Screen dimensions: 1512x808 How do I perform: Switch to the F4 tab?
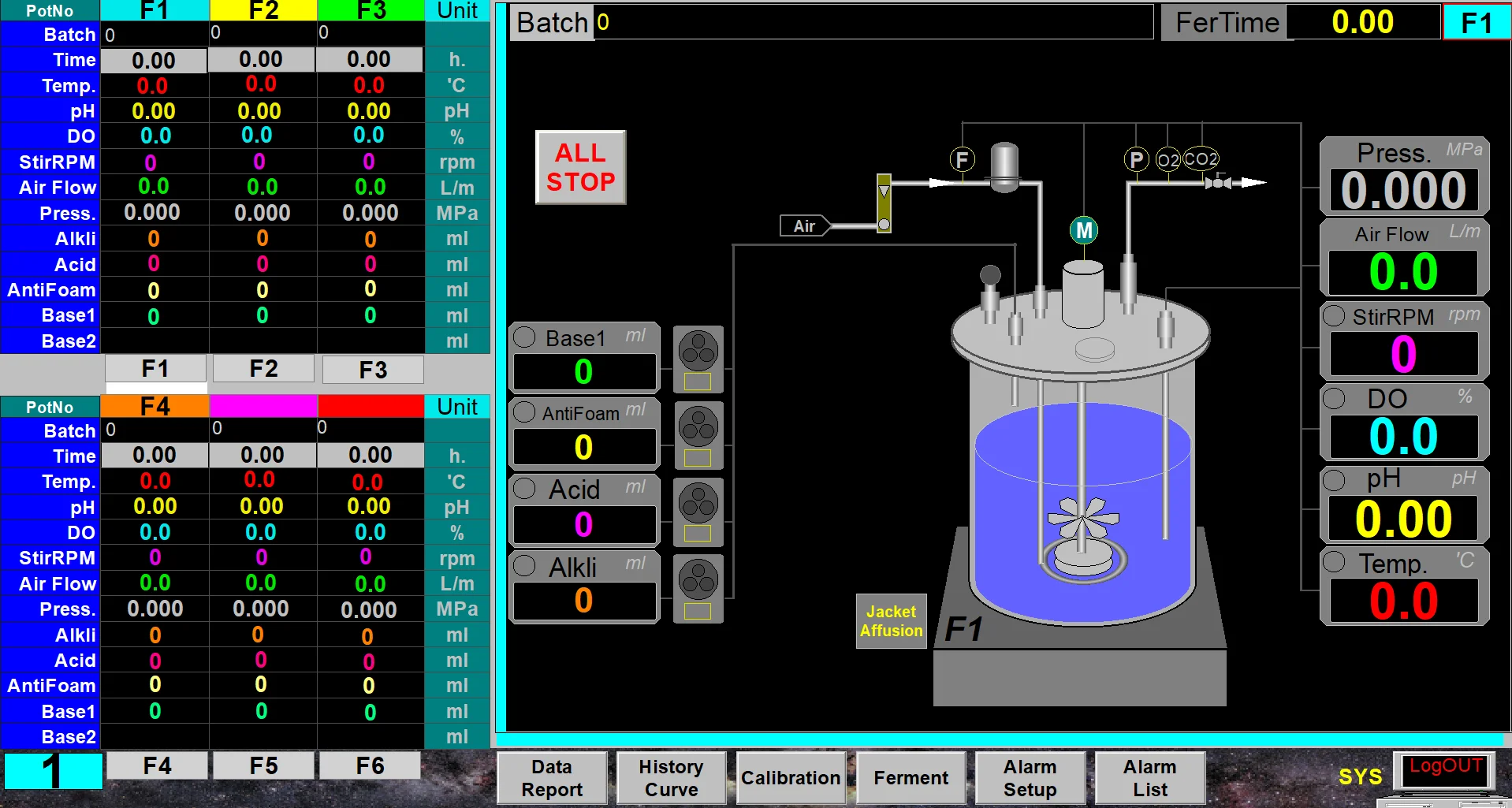coord(156,765)
